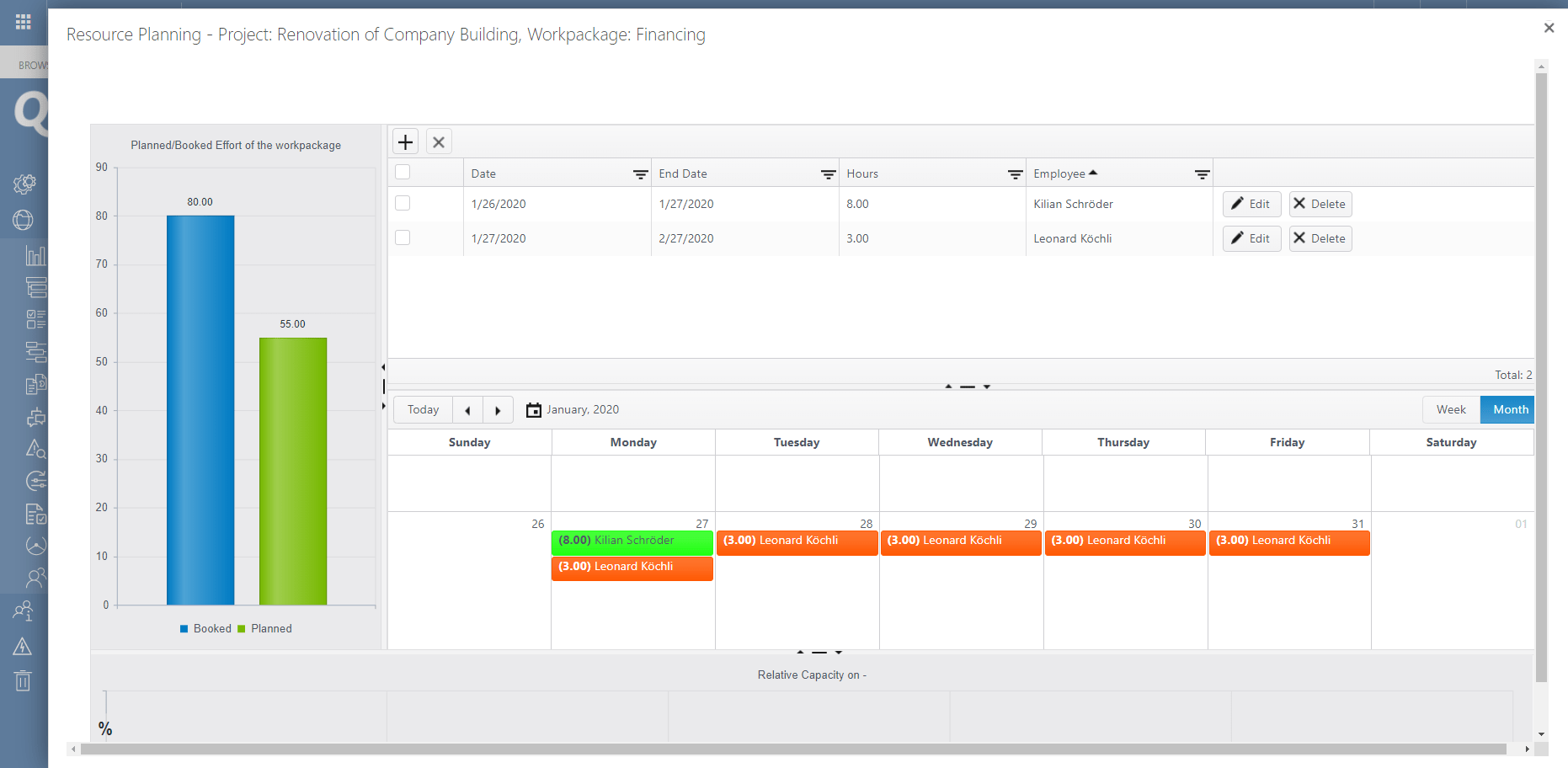Toggle the select-all header checkbox

[x=403, y=173]
